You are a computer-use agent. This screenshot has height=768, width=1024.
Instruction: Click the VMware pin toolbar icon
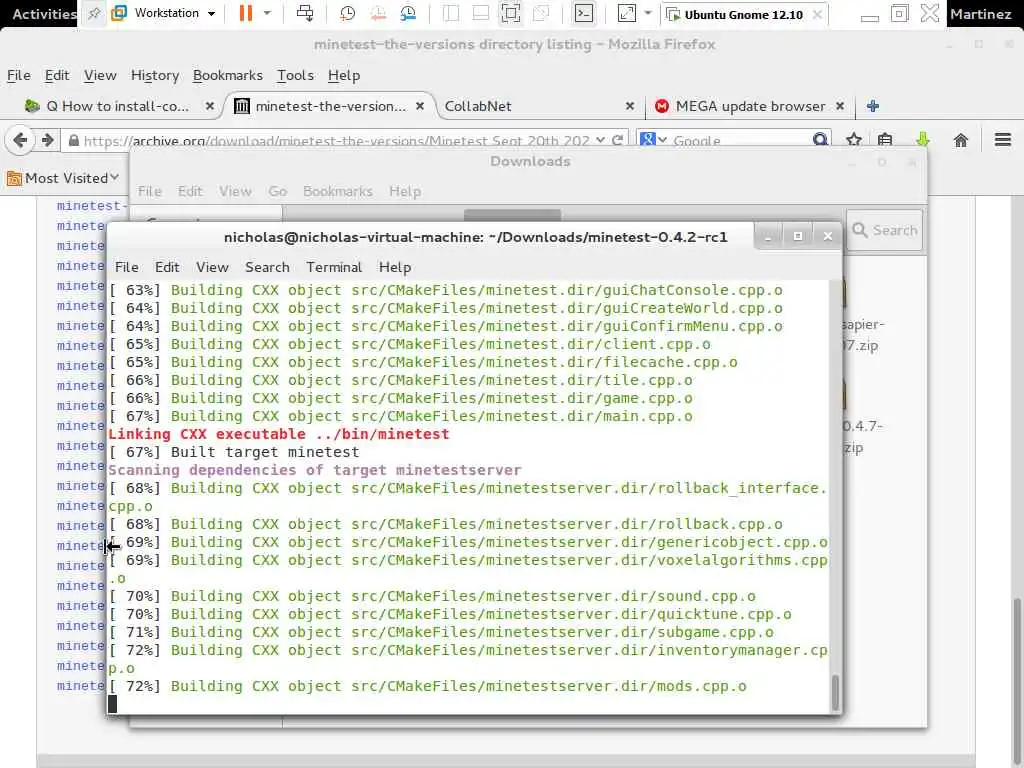[x=94, y=14]
